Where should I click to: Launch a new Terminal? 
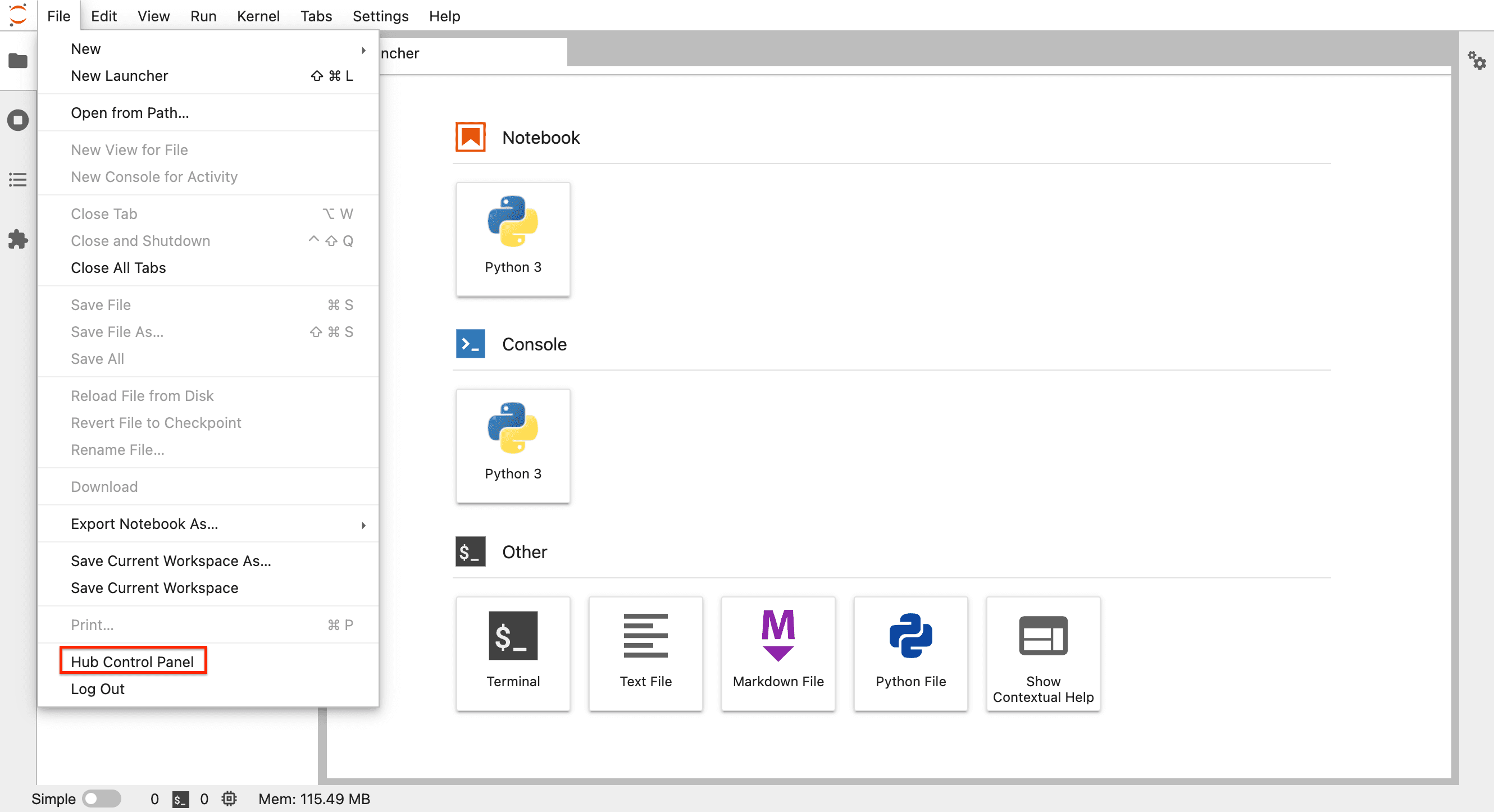pyautogui.click(x=513, y=653)
